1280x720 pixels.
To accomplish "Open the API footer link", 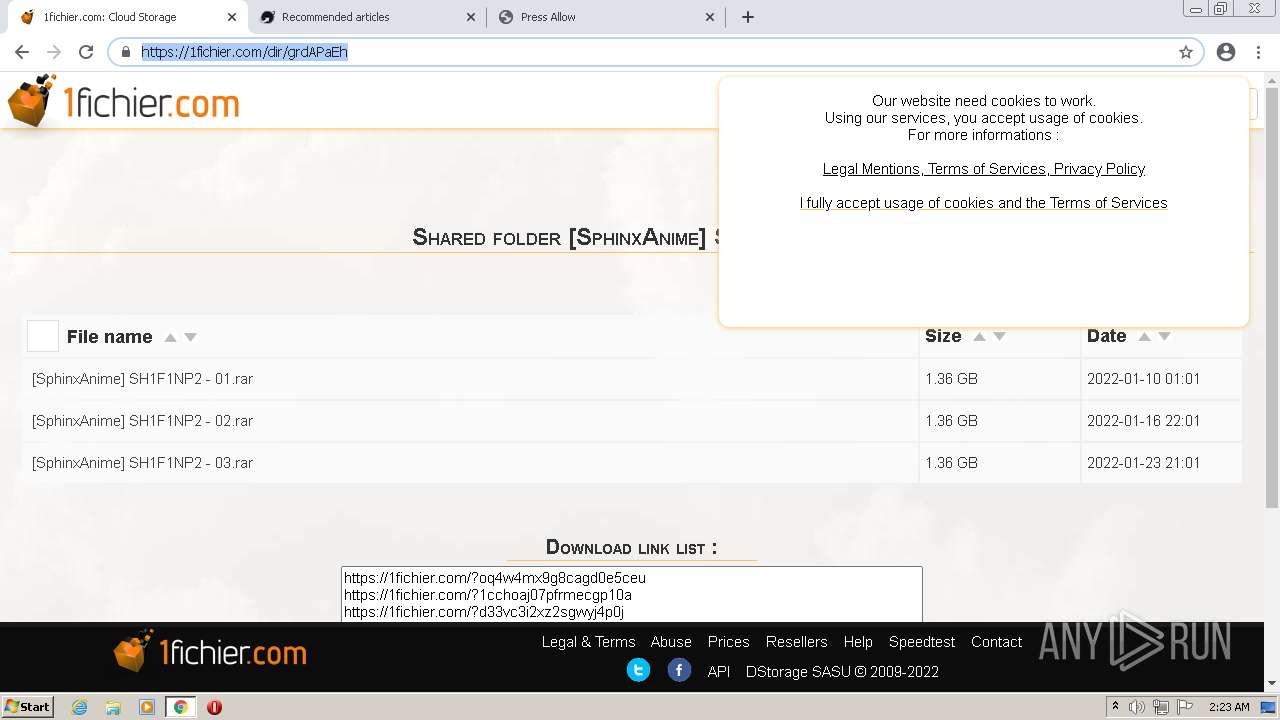I will (x=719, y=672).
